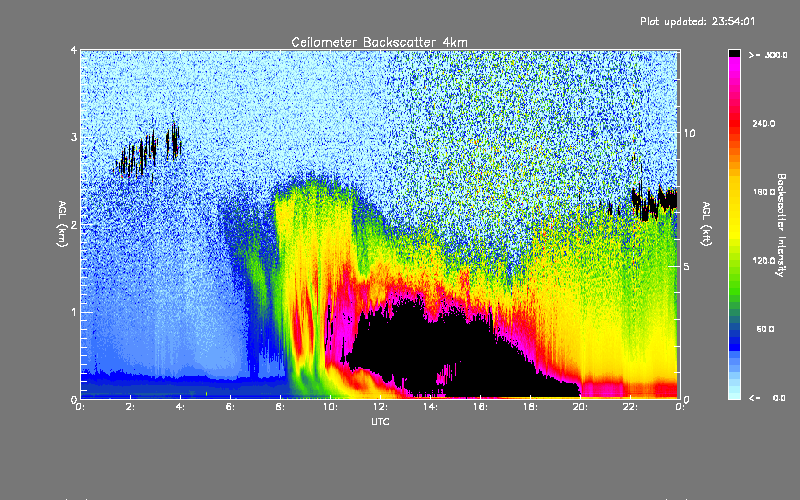Click the "240.0" colorbar value

pos(764,123)
